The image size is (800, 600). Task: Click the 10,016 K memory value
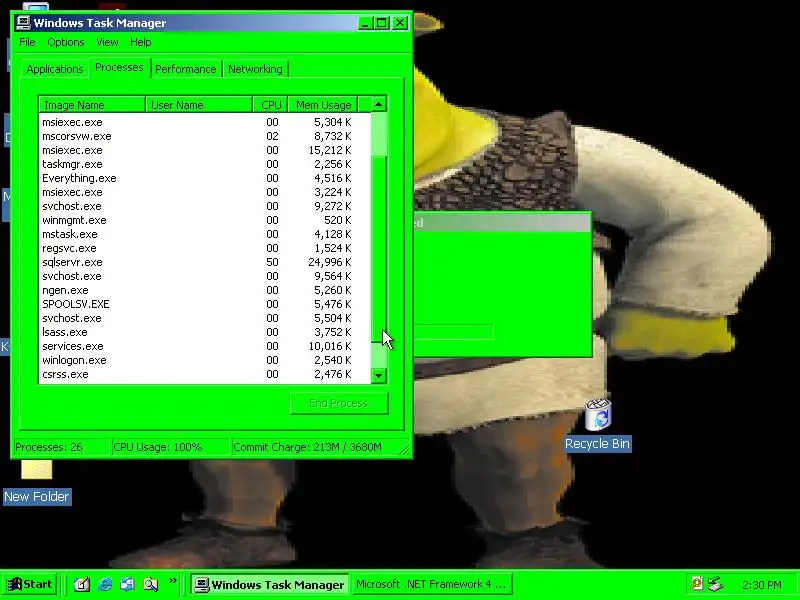(330, 346)
